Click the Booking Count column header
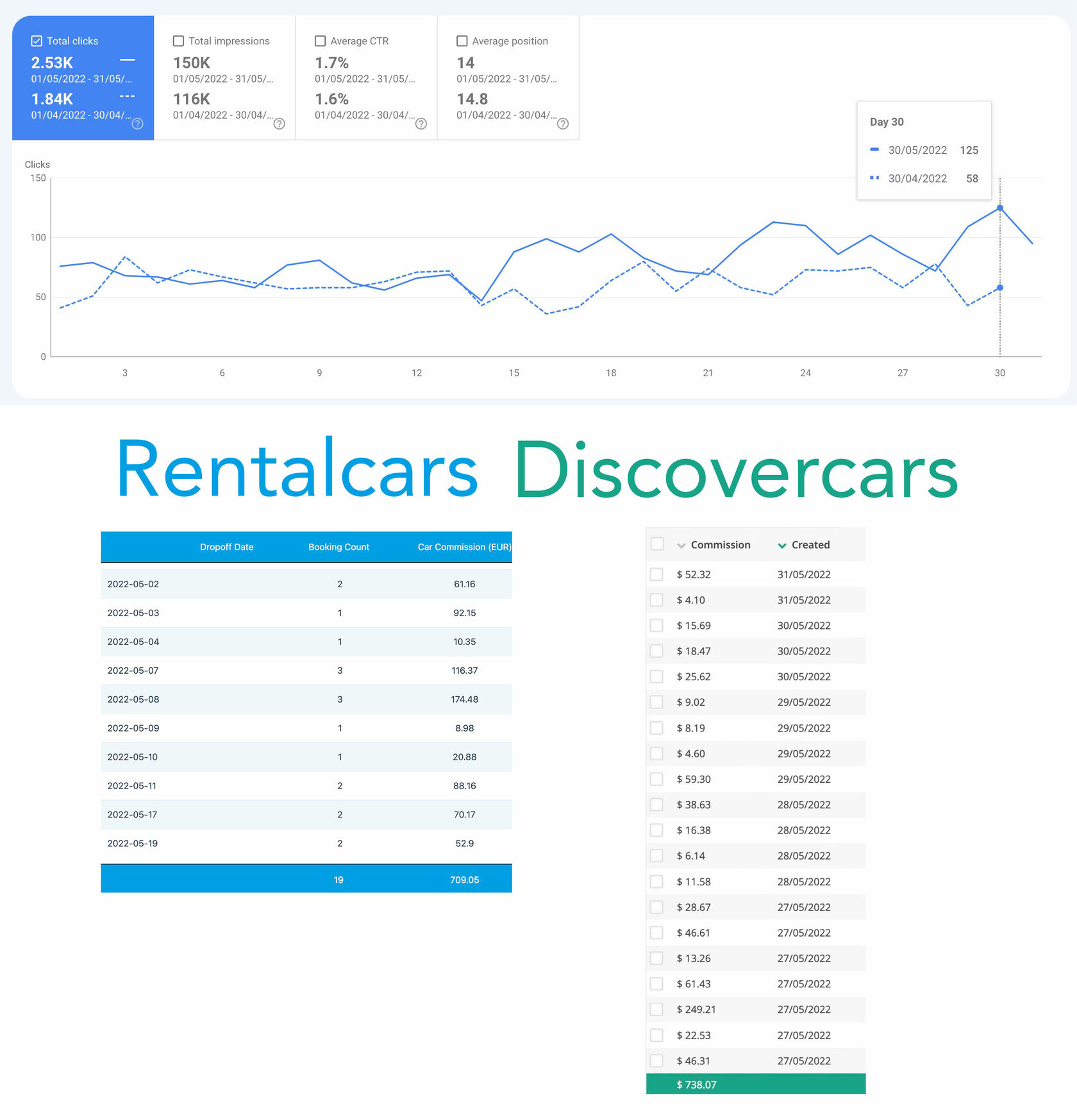This screenshot has height=1120, width=1077. (x=338, y=547)
